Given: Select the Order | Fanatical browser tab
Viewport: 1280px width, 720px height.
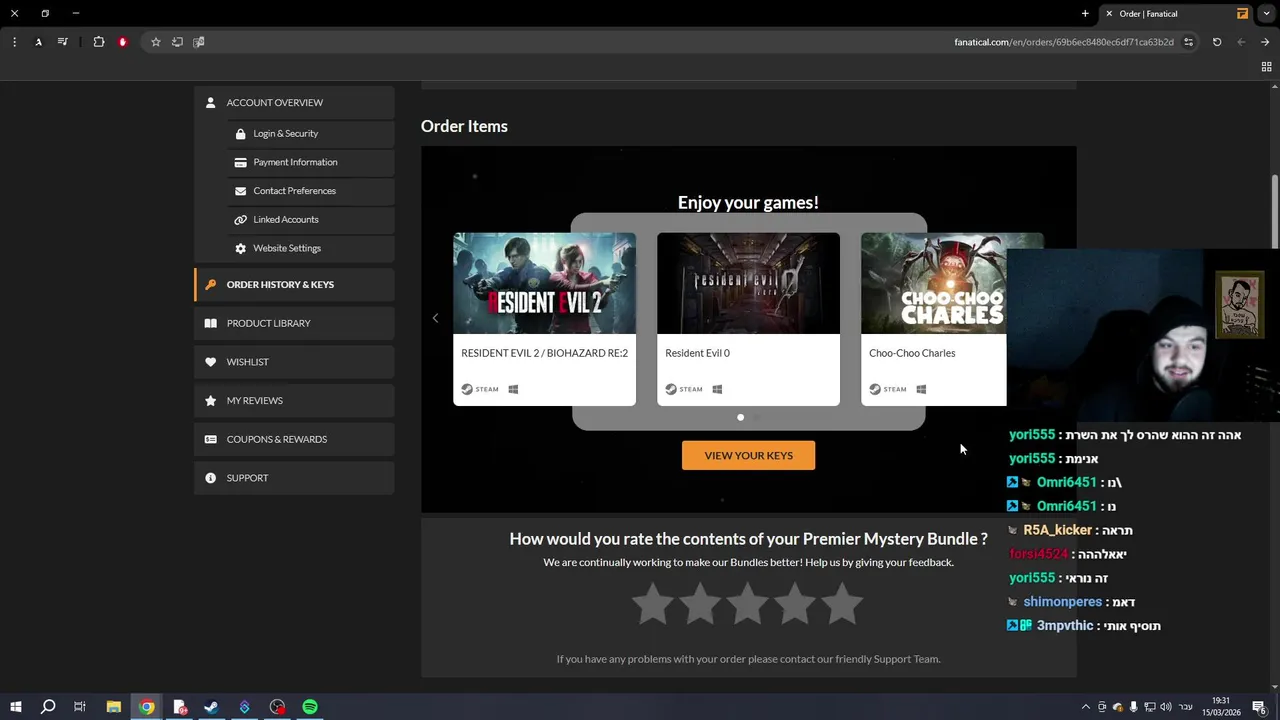Looking at the screenshot, I should point(1177,13).
